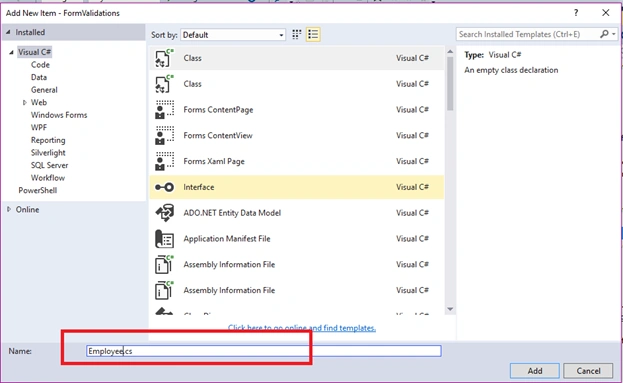Screen dimensions: 623x383
Task: Open the online templates link
Action: (302, 328)
